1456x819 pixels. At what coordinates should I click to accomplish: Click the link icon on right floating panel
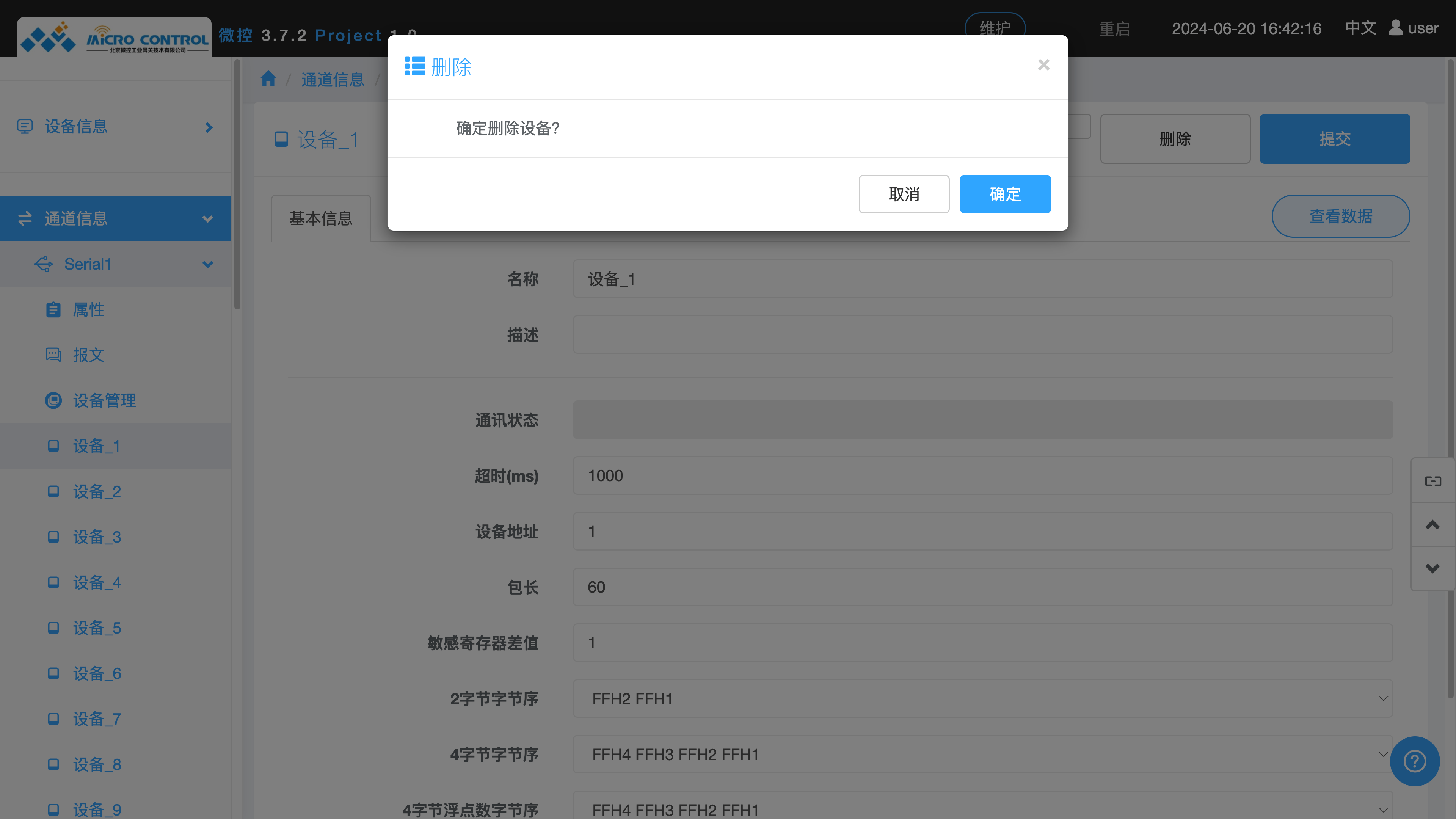(x=1432, y=481)
